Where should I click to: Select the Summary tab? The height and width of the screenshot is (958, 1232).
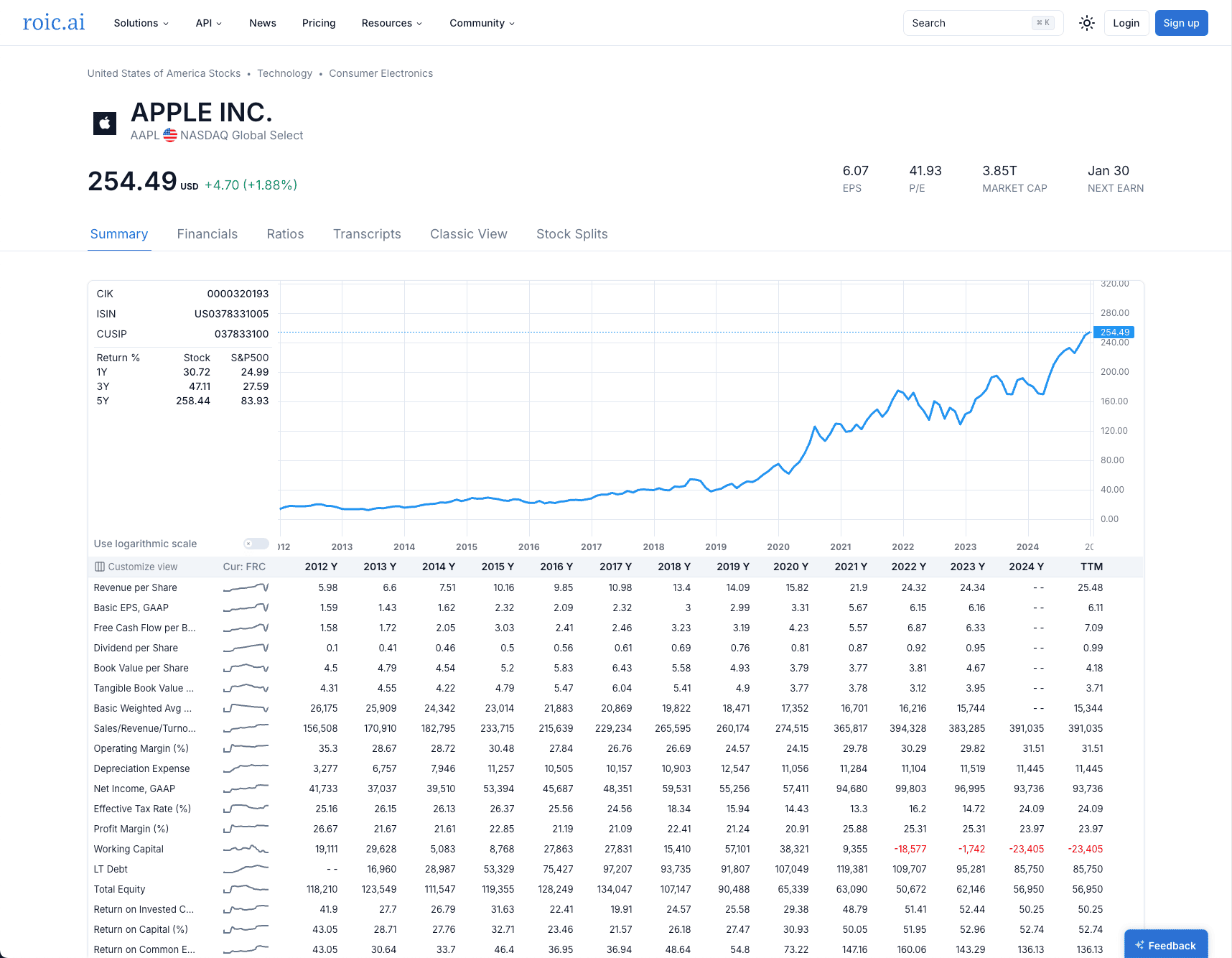tap(119, 234)
